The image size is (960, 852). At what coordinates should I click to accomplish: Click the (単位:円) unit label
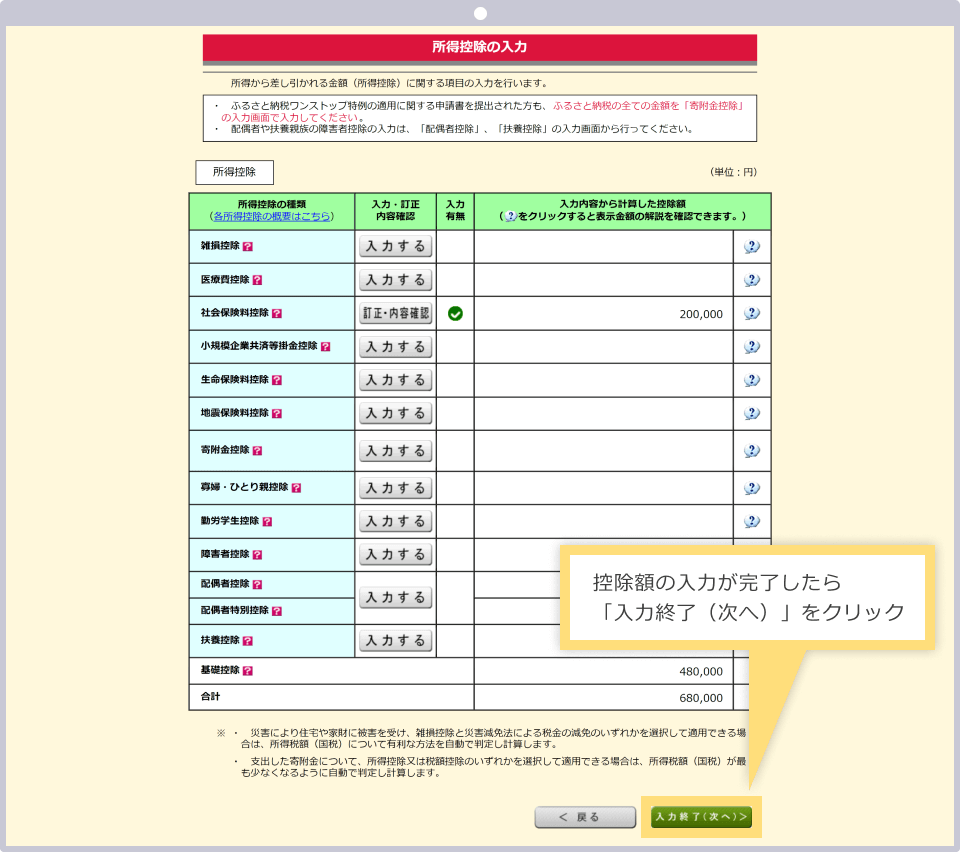point(733,172)
